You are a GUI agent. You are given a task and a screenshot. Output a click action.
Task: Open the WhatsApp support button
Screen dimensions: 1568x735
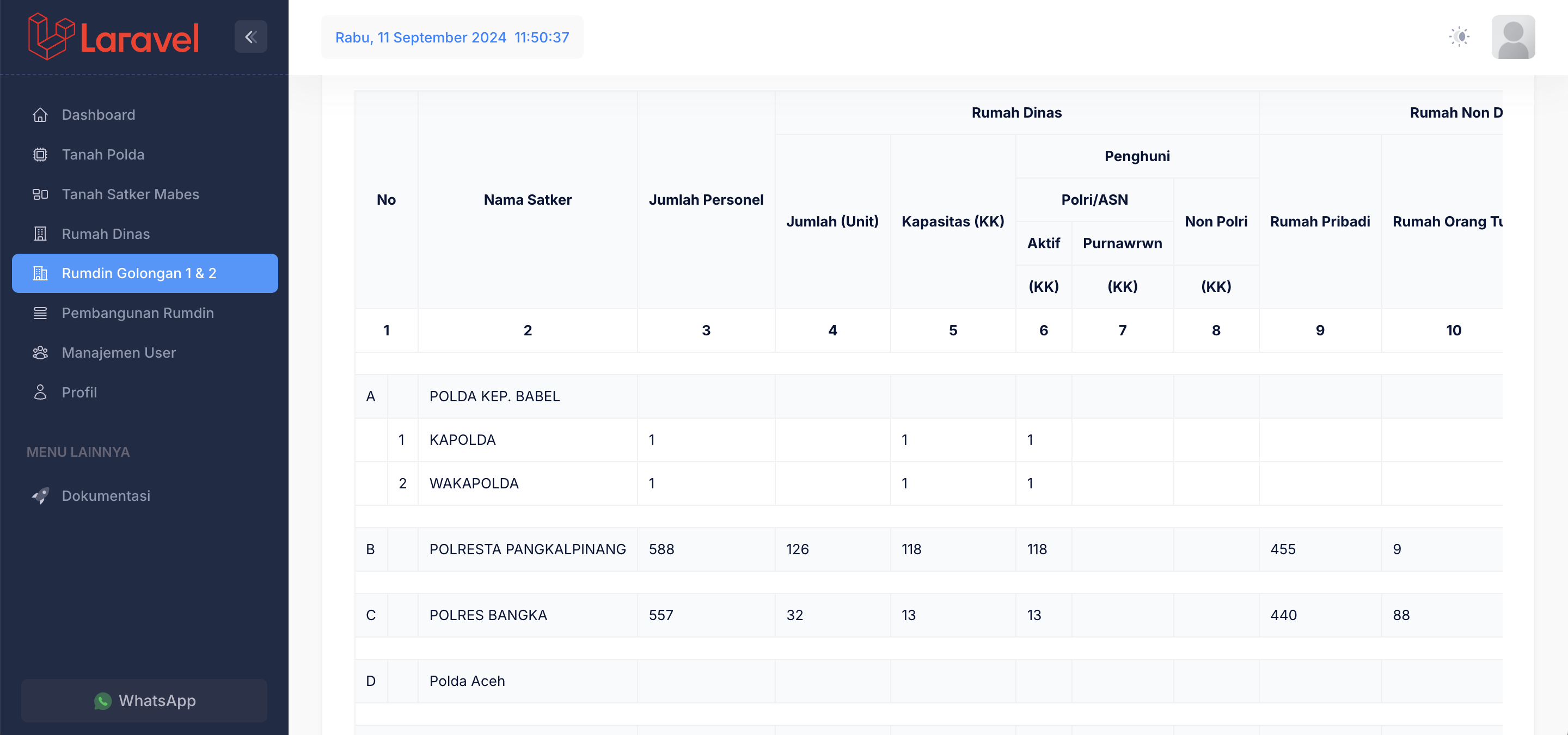pos(144,700)
